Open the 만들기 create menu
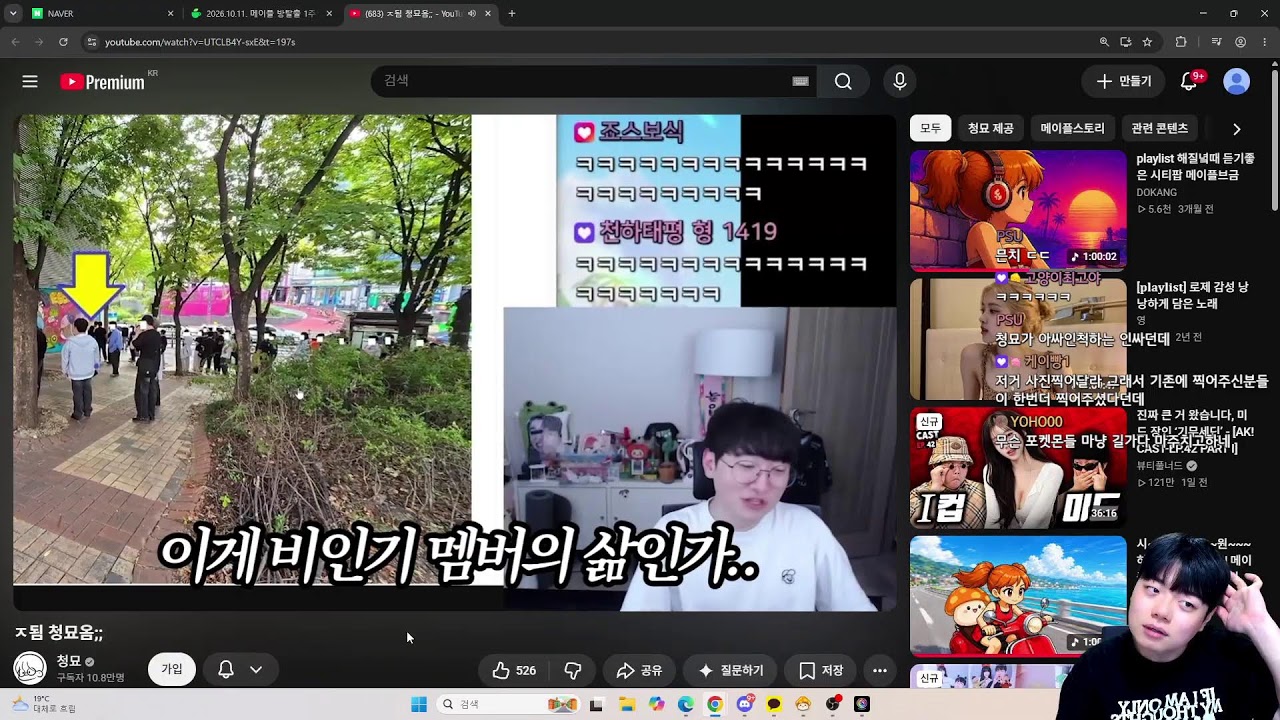 pyautogui.click(x=1124, y=82)
